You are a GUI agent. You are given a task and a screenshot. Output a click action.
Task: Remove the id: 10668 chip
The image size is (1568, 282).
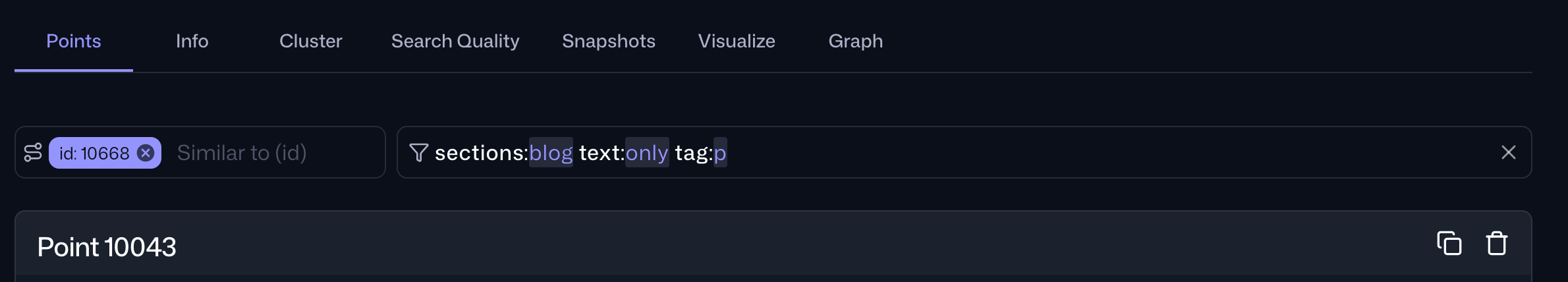click(146, 153)
